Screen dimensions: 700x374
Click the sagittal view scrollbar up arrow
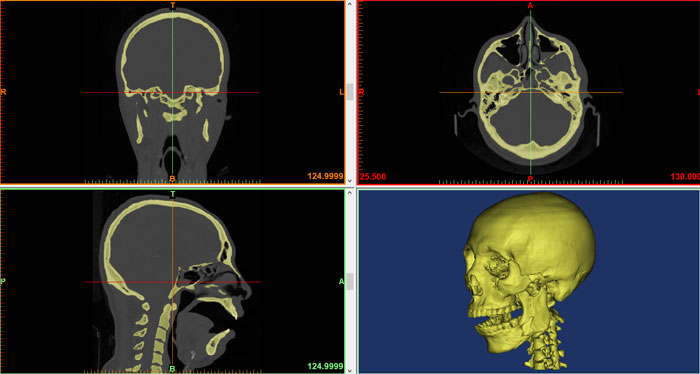[350, 192]
